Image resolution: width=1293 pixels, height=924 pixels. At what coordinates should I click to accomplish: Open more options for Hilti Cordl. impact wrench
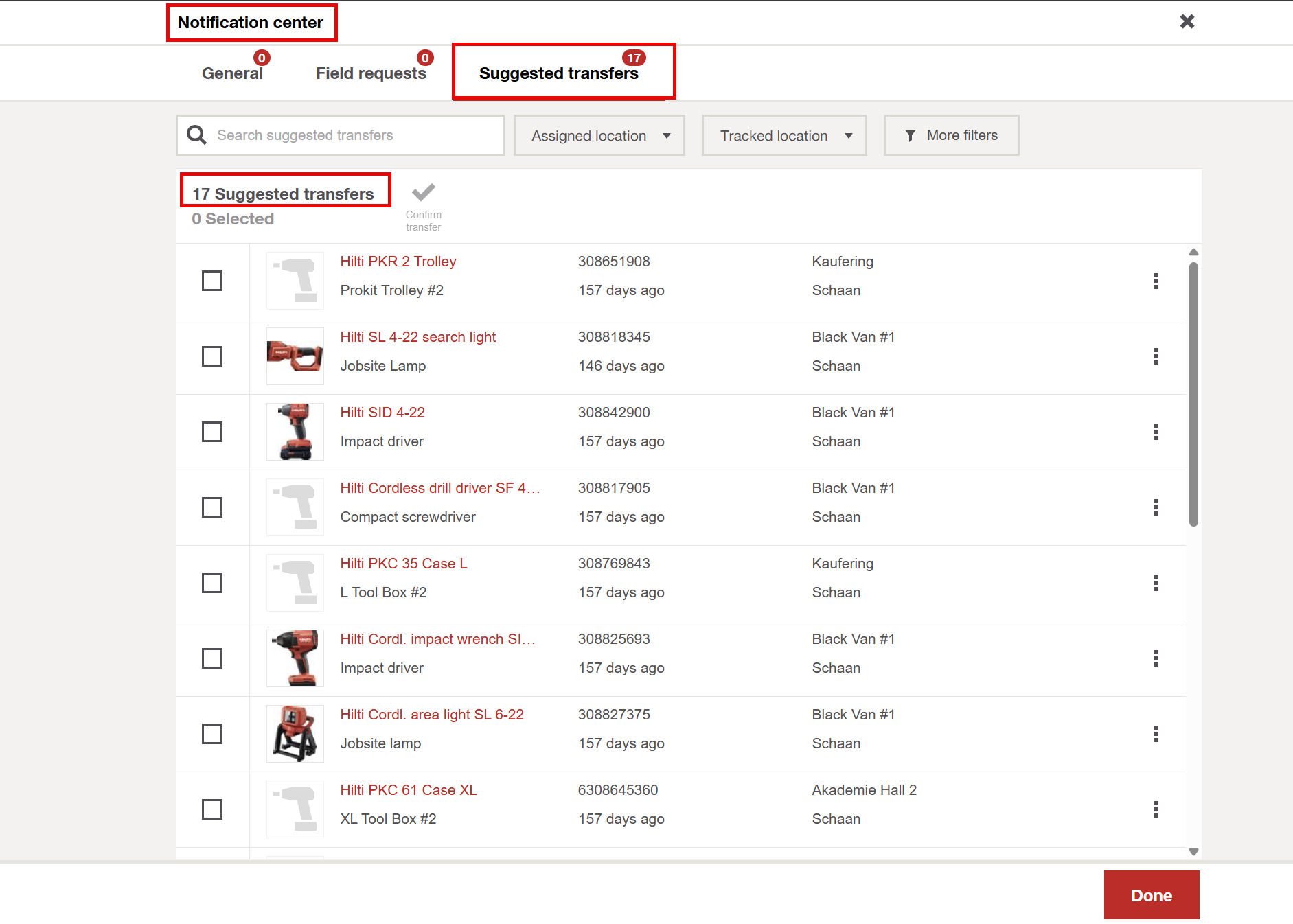(x=1156, y=658)
